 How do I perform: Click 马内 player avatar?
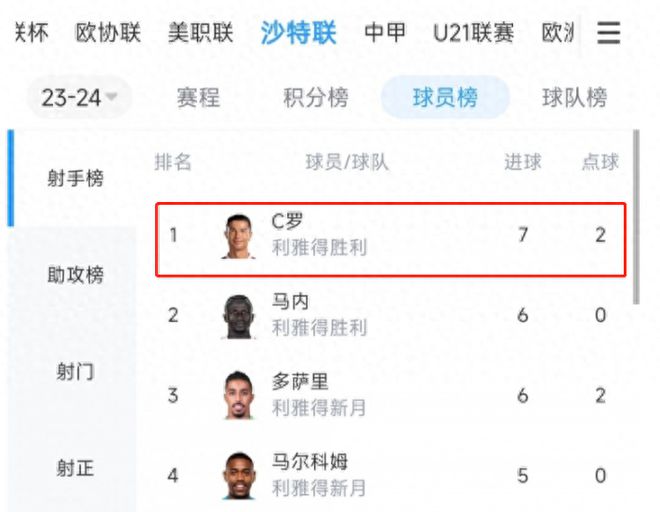click(239, 317)
